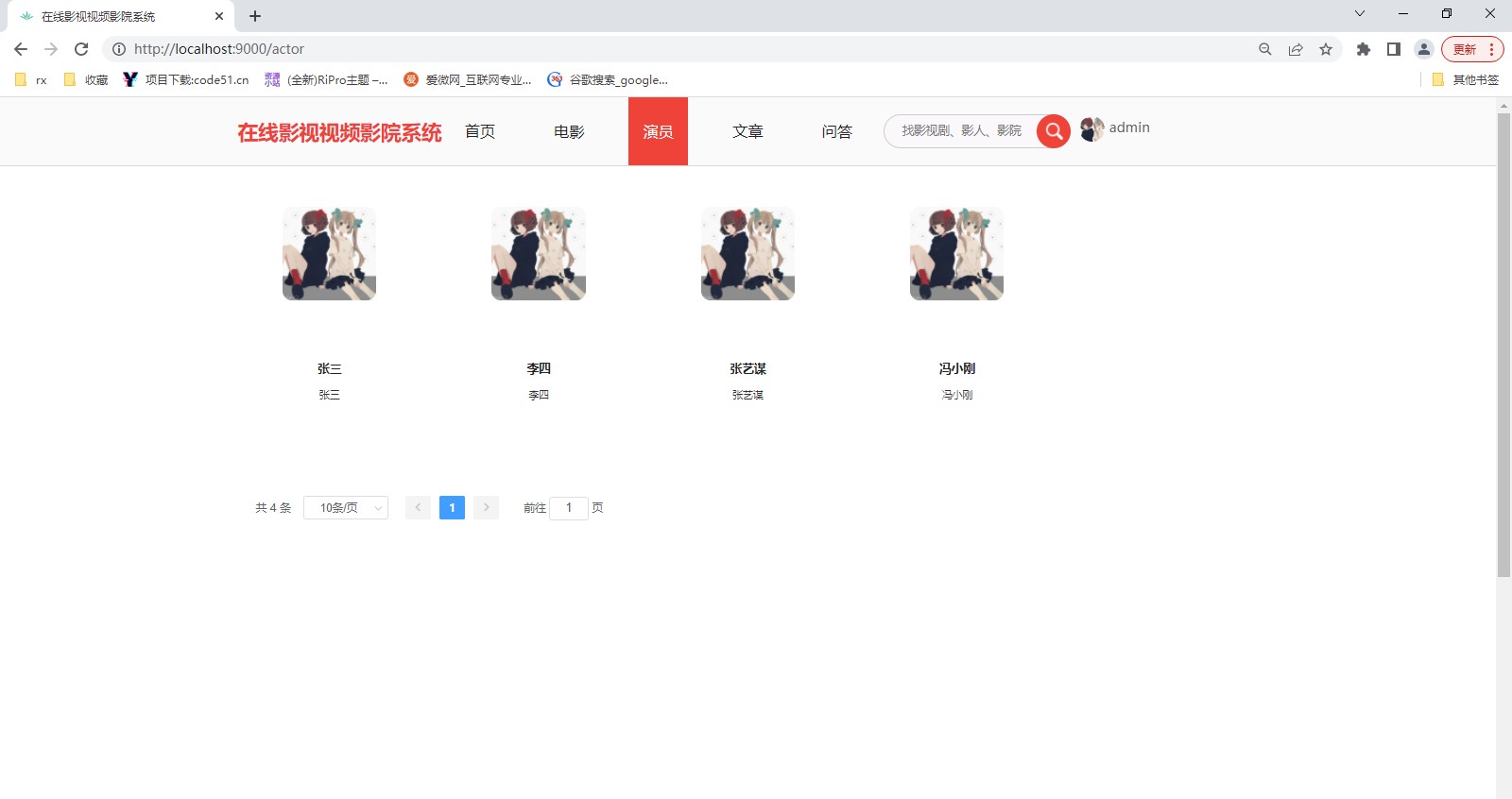Click the 在线影视视频影院系统 site logo

tap(339, 132)
